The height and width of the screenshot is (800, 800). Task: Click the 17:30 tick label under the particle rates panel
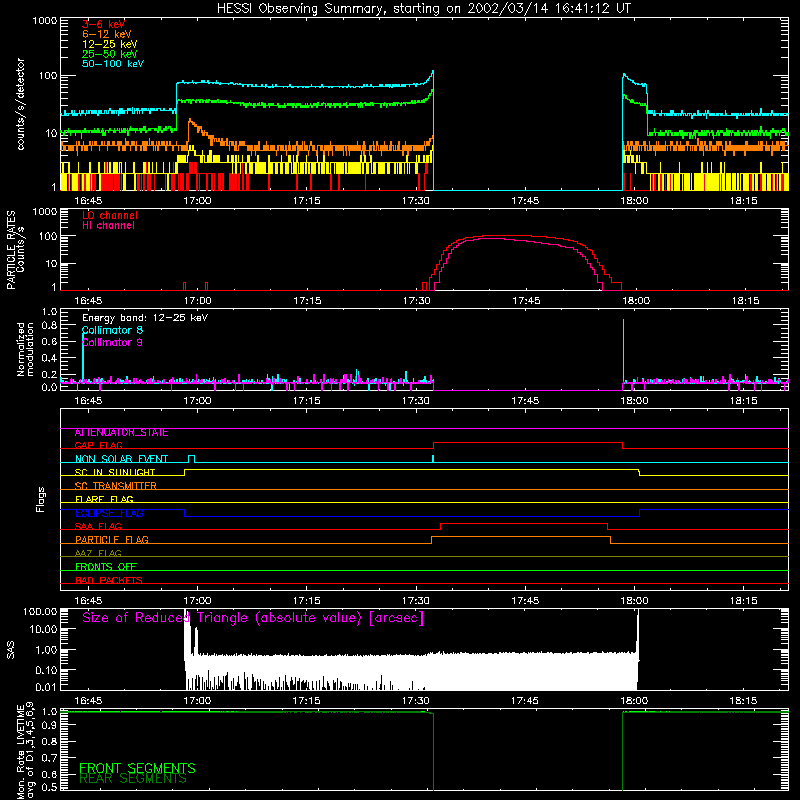coord(416,301)
